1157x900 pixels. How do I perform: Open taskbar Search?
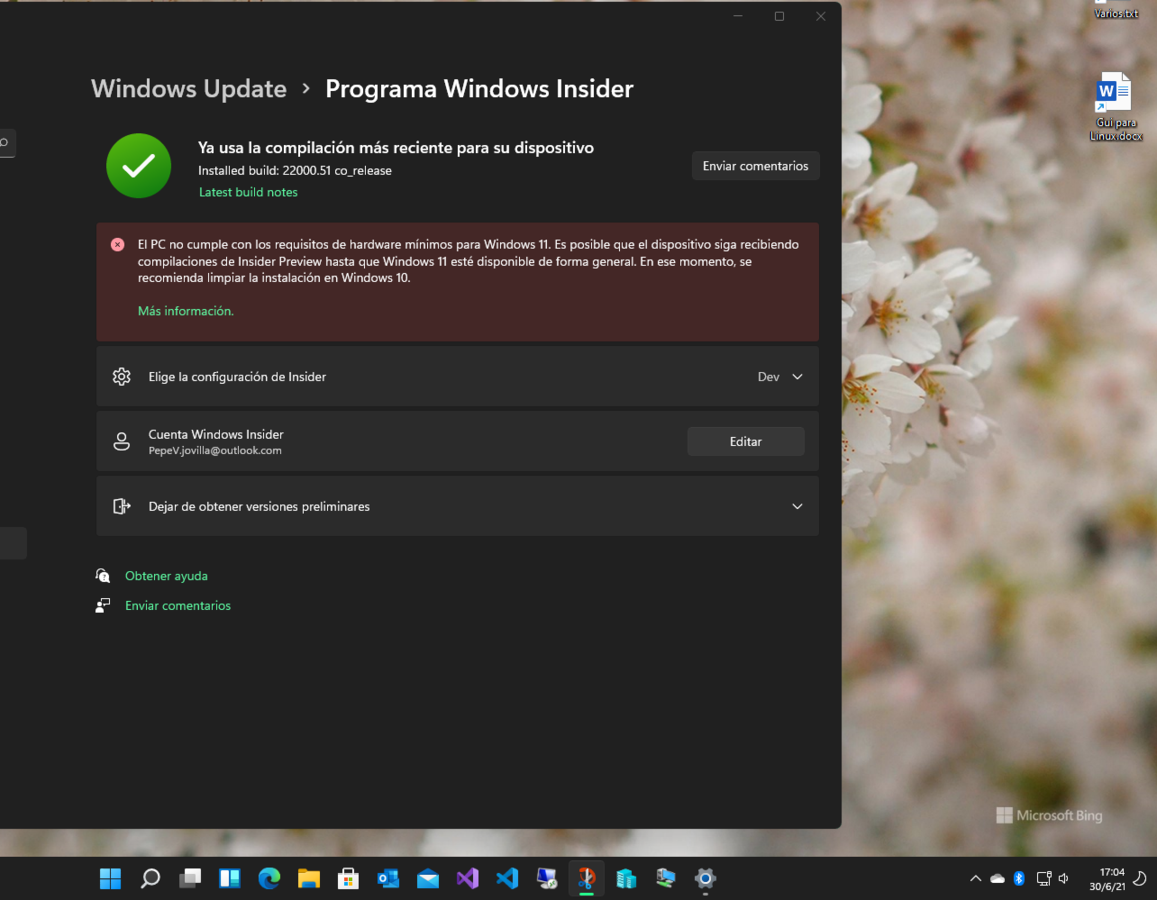point(151,878)
